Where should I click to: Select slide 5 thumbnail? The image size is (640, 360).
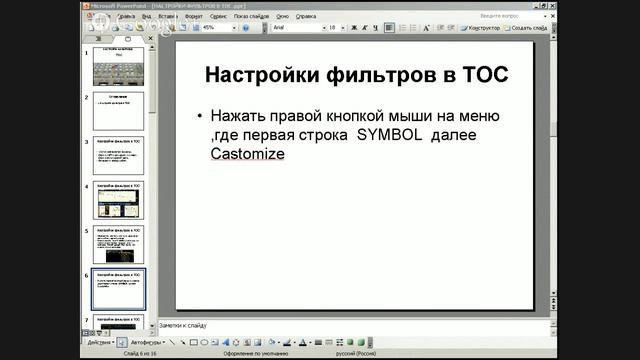118,244
